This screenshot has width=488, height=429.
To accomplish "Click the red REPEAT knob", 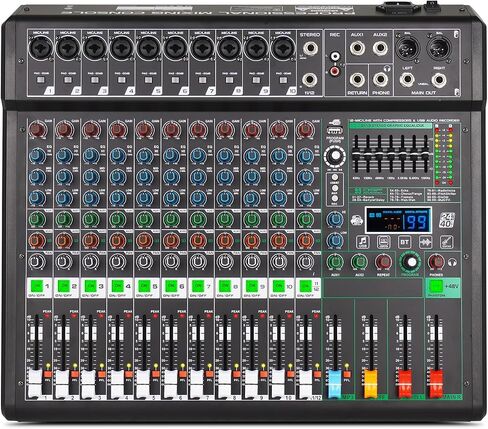I will [x=383, y=262].
